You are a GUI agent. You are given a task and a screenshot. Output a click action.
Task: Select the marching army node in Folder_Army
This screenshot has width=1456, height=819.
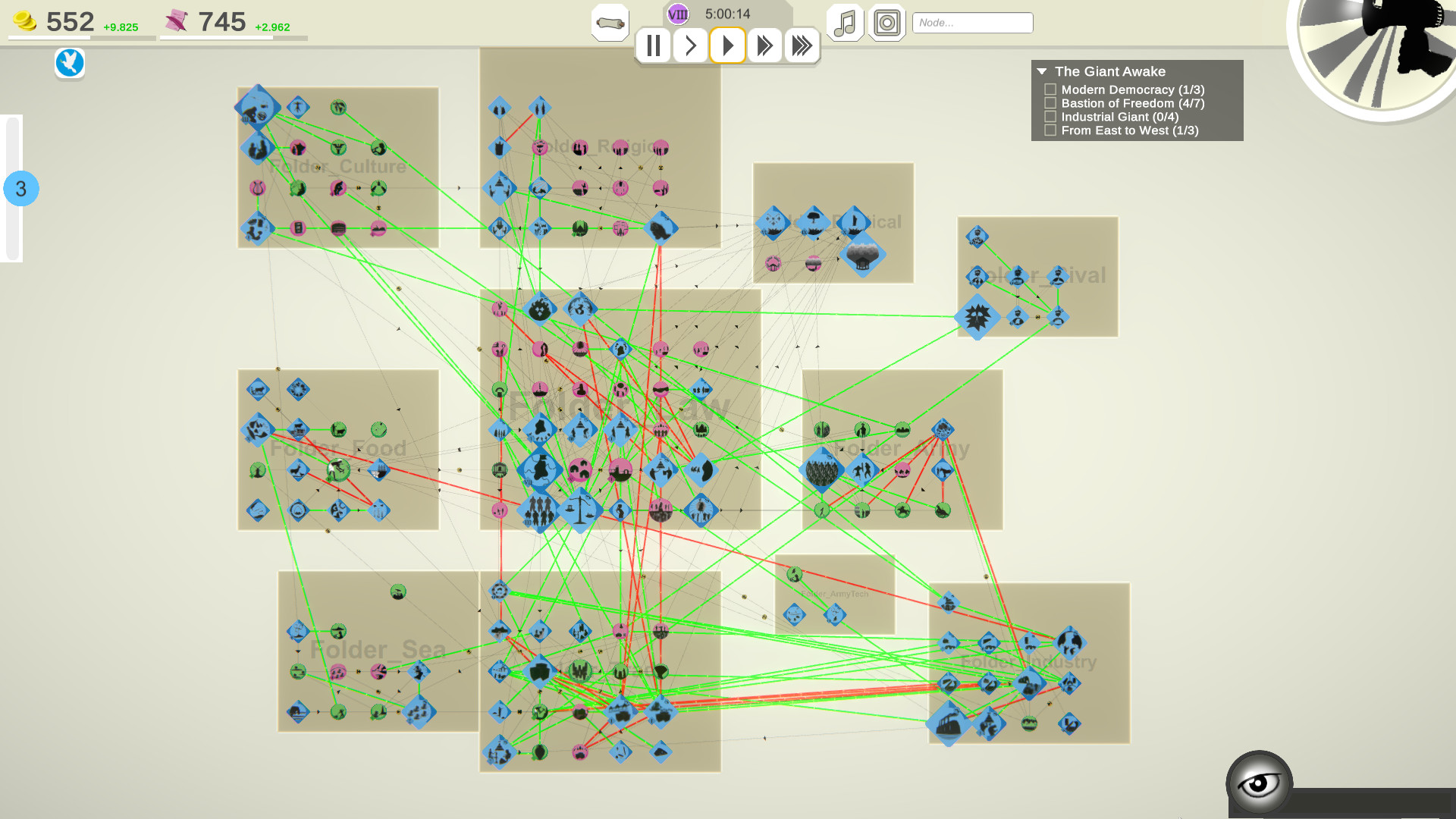(821, 471)
